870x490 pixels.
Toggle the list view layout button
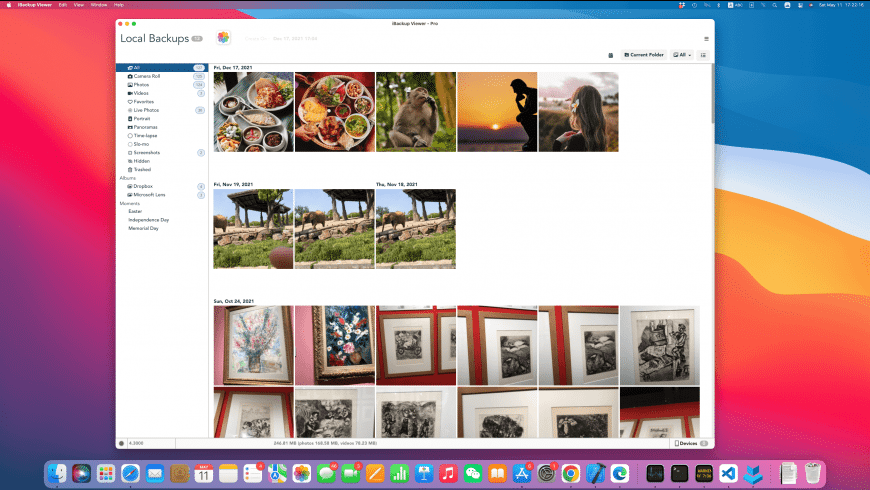pyautogui.click(x=703, y=55)
